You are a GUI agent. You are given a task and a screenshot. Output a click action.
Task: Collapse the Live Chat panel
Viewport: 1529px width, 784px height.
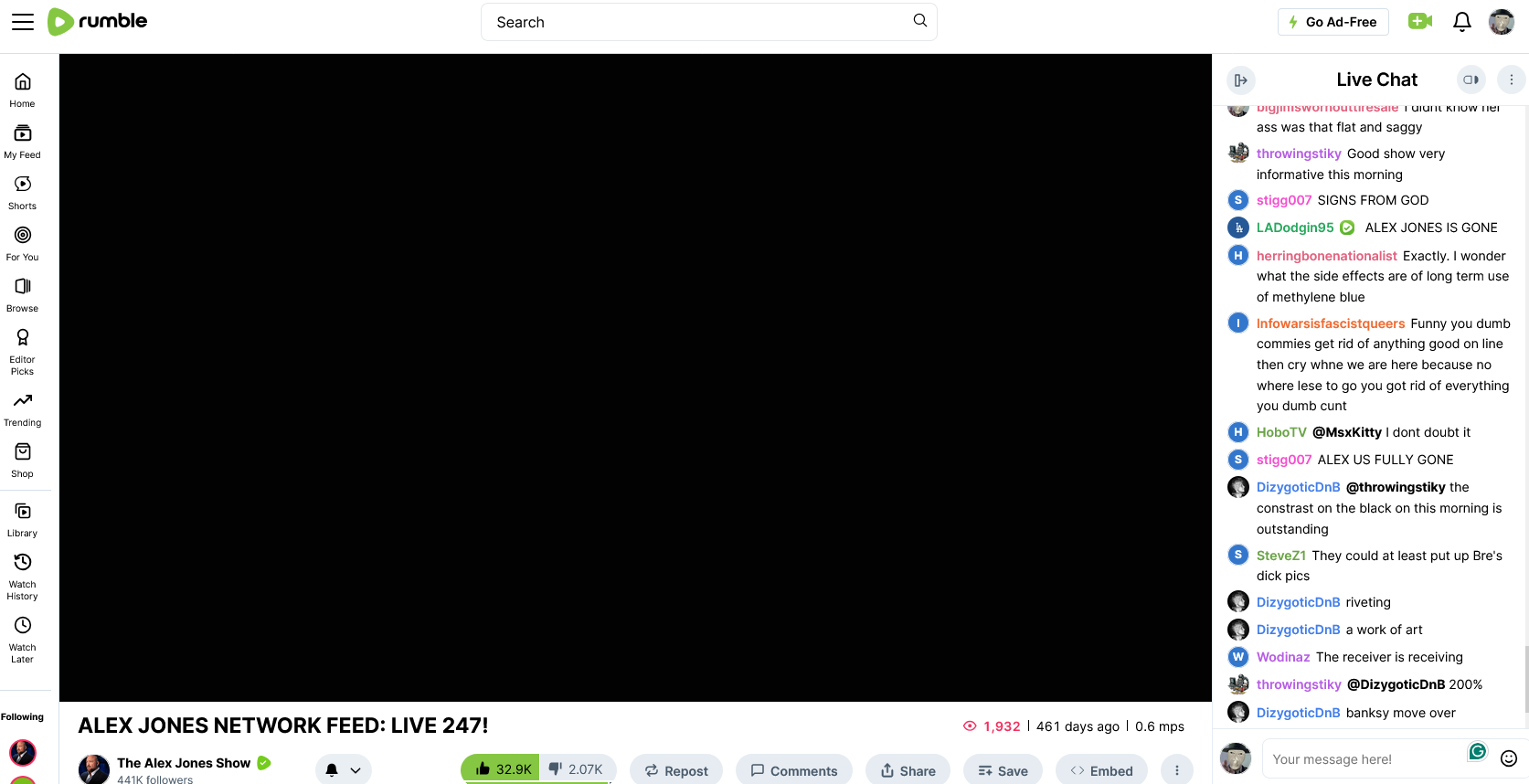click(1240, 79)
